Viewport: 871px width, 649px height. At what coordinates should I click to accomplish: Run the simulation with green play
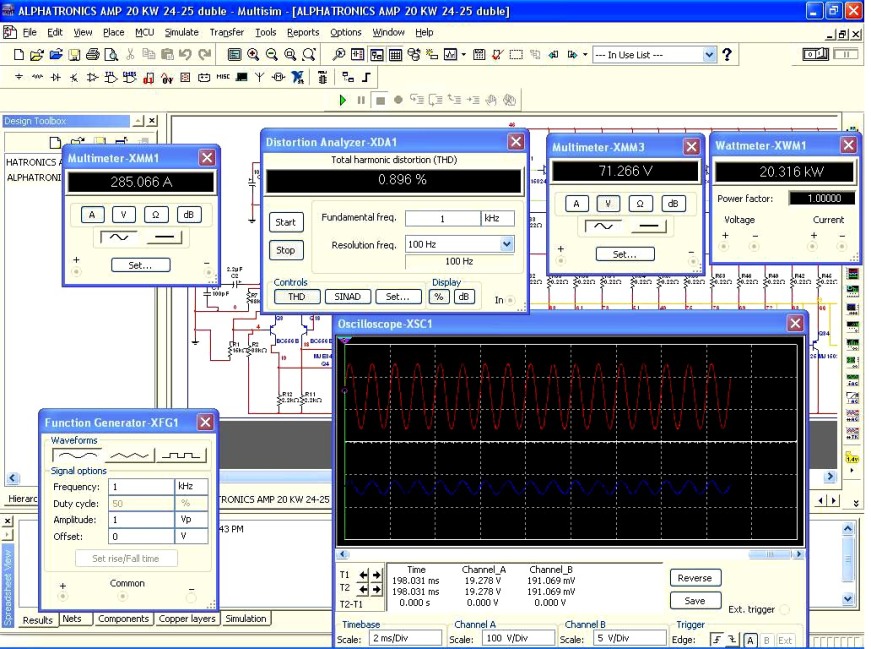tap(343, 100)
